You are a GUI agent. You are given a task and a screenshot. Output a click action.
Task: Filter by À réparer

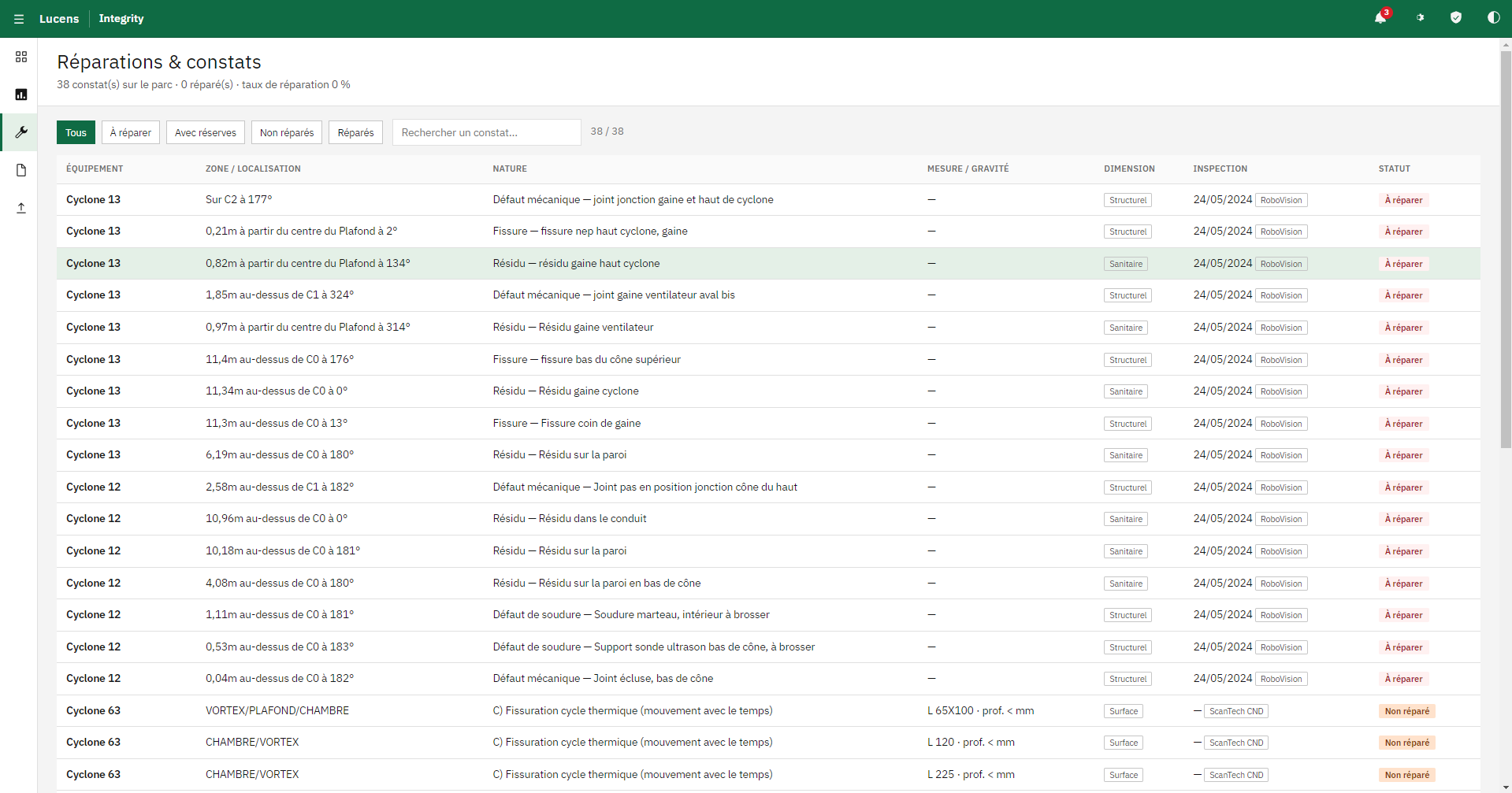click(131, 132)
